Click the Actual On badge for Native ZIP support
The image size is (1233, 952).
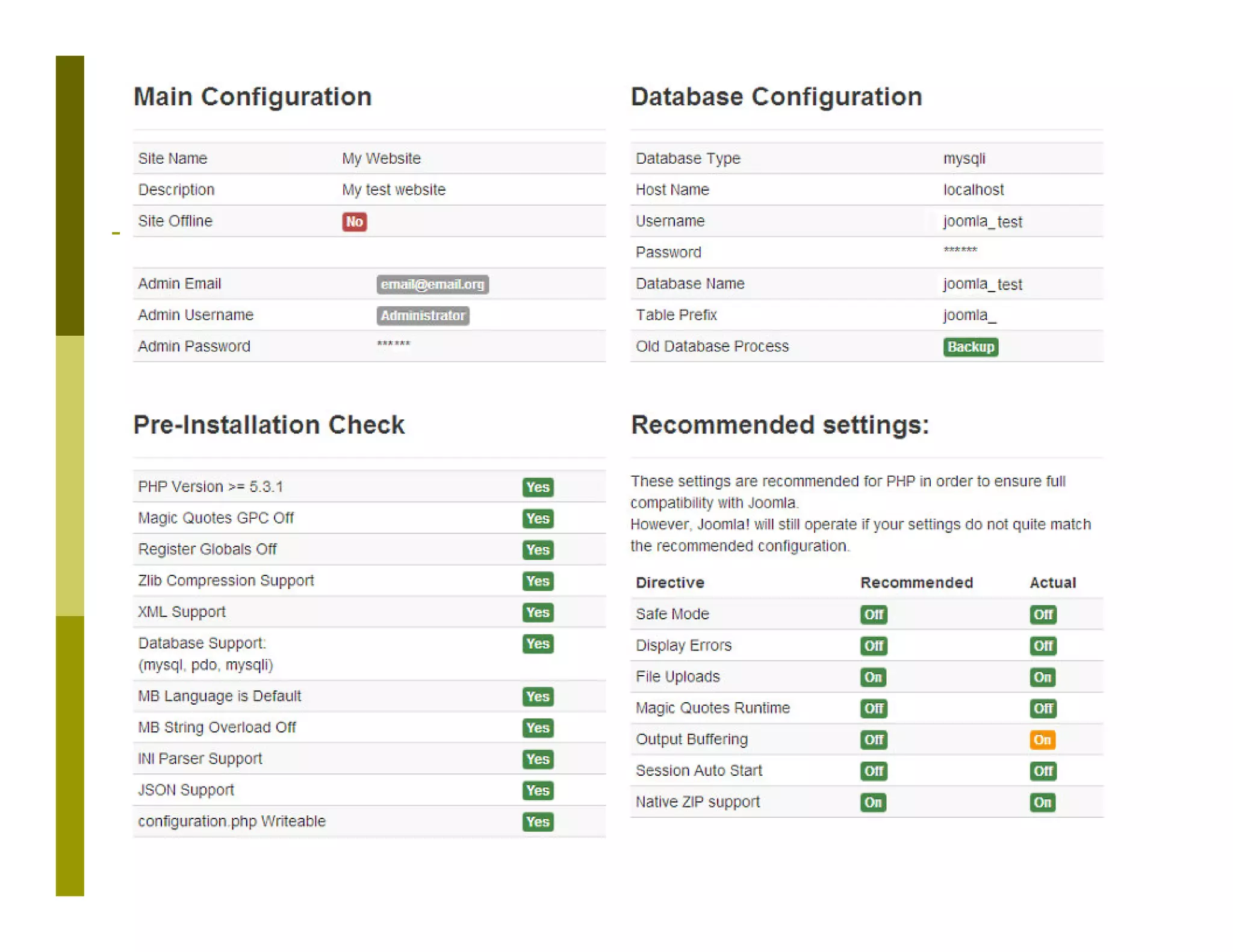[1042, 802]
